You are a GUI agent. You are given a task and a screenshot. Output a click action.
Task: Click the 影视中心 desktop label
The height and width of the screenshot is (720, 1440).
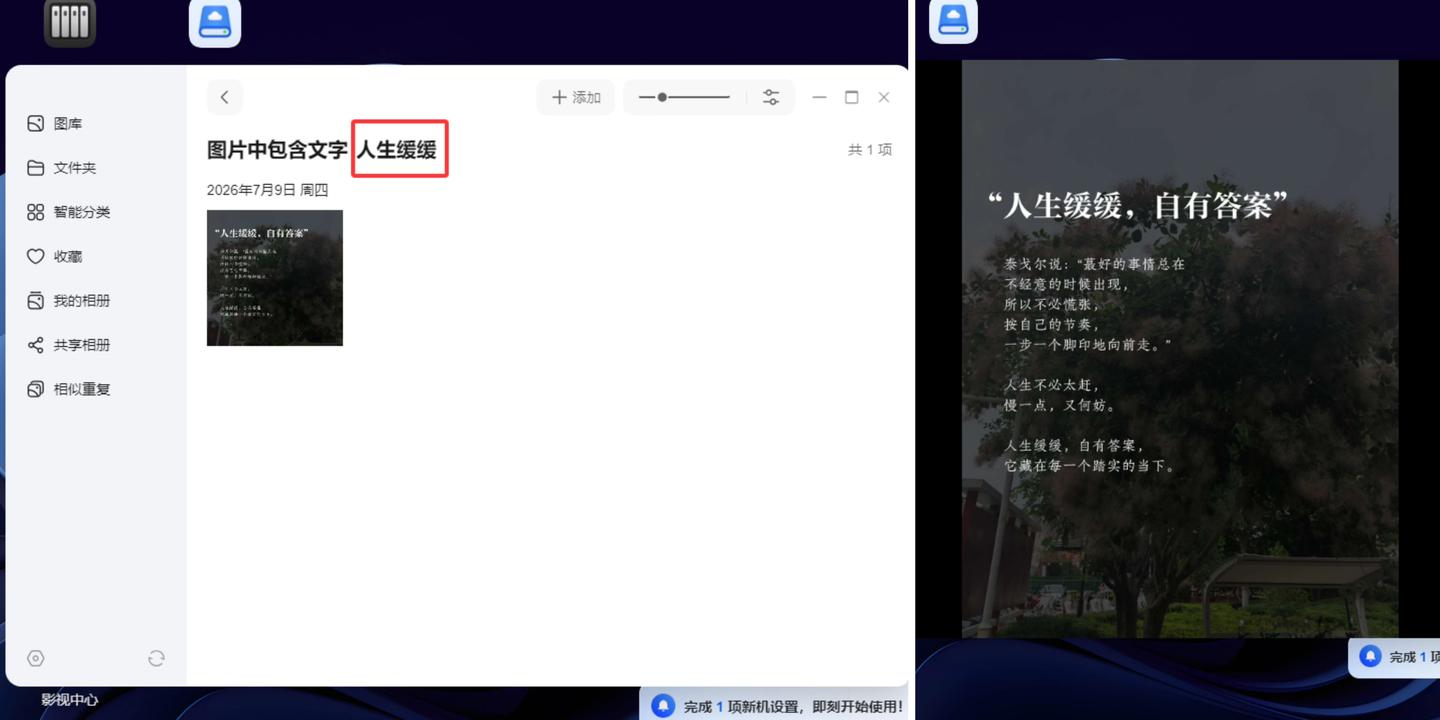(x=70, y=700)
